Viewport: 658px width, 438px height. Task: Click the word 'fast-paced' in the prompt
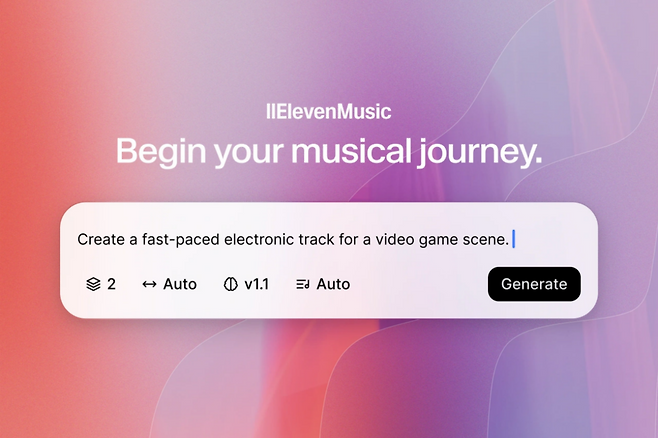tap(180, 240)
